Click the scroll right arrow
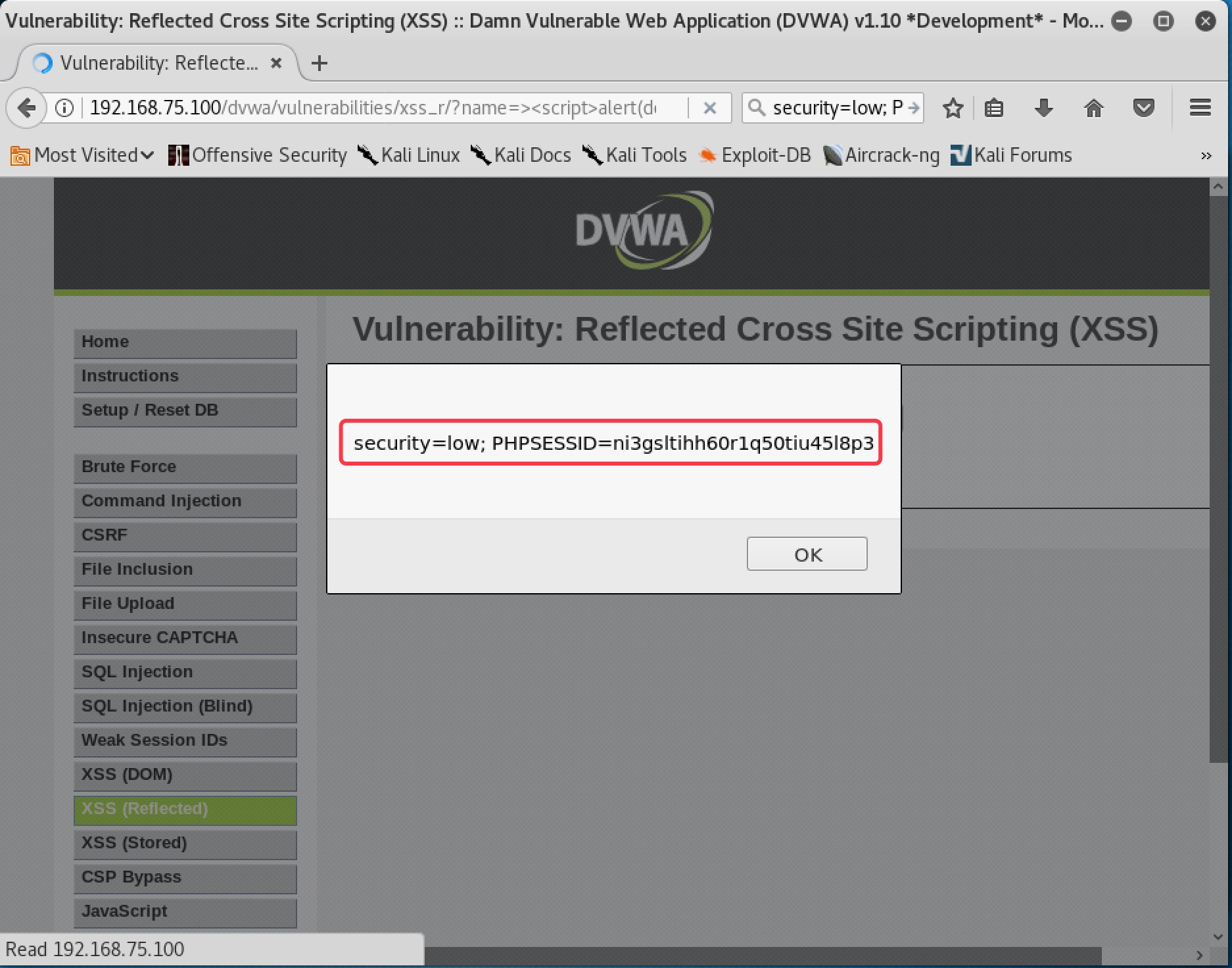 tap(1200, 955)
